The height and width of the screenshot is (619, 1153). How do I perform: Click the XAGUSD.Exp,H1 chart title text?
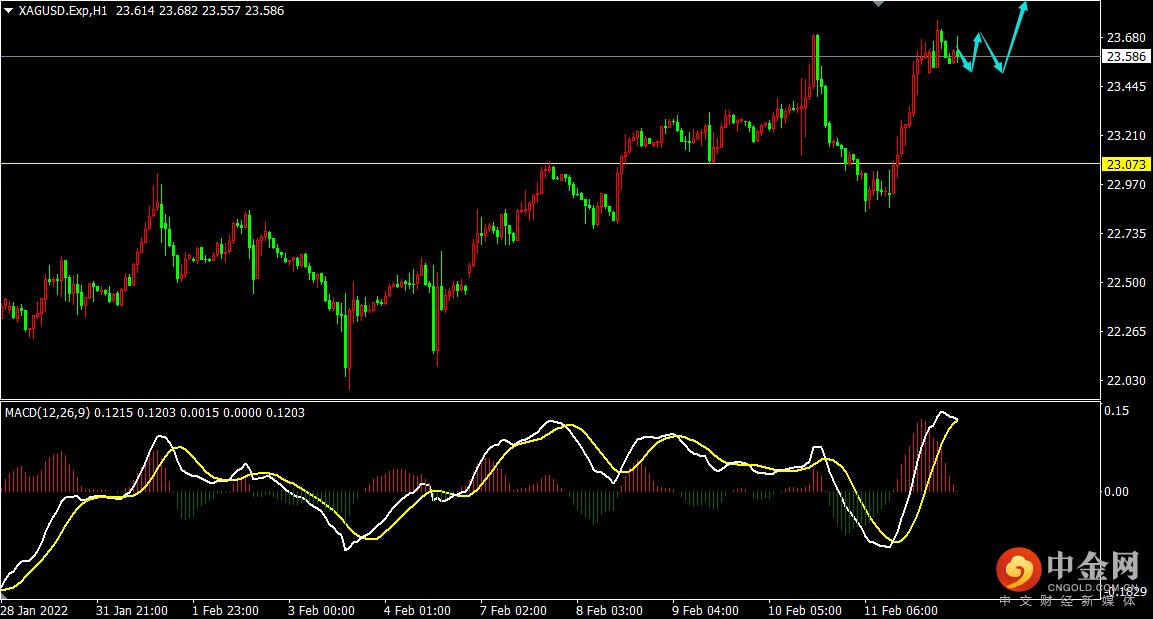(63, 11)
